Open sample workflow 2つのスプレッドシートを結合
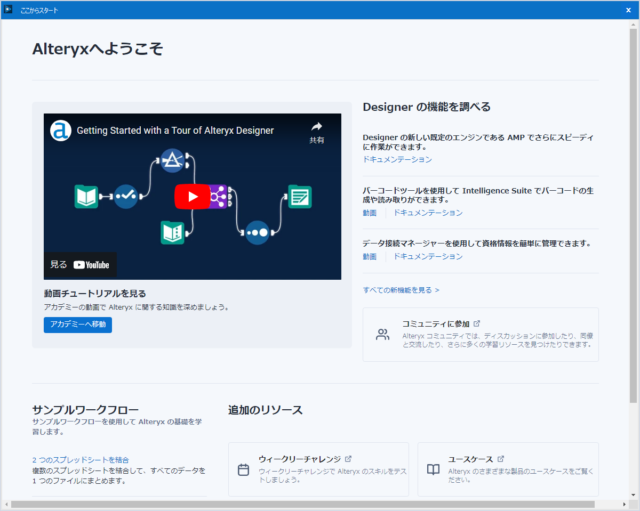This screenshot has width=640, height=511. point(80,460)
